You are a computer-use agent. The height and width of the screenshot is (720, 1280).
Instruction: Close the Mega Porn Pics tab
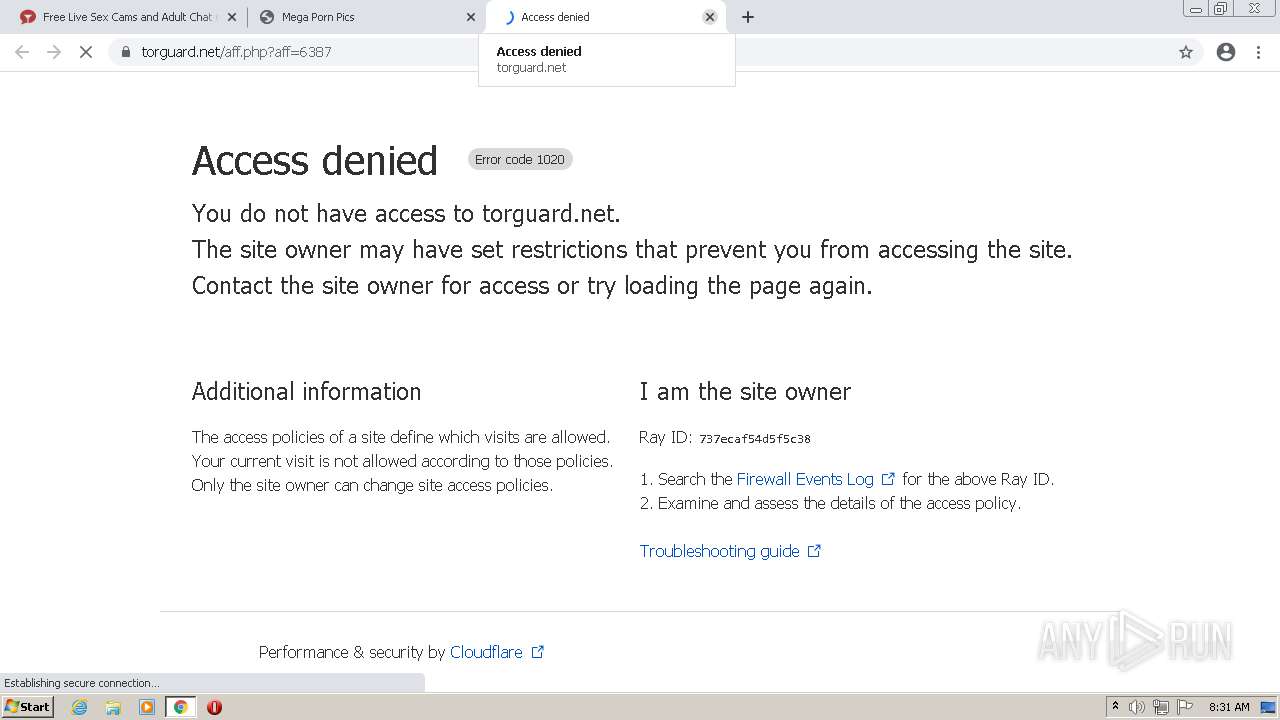(x=471, y=17)
